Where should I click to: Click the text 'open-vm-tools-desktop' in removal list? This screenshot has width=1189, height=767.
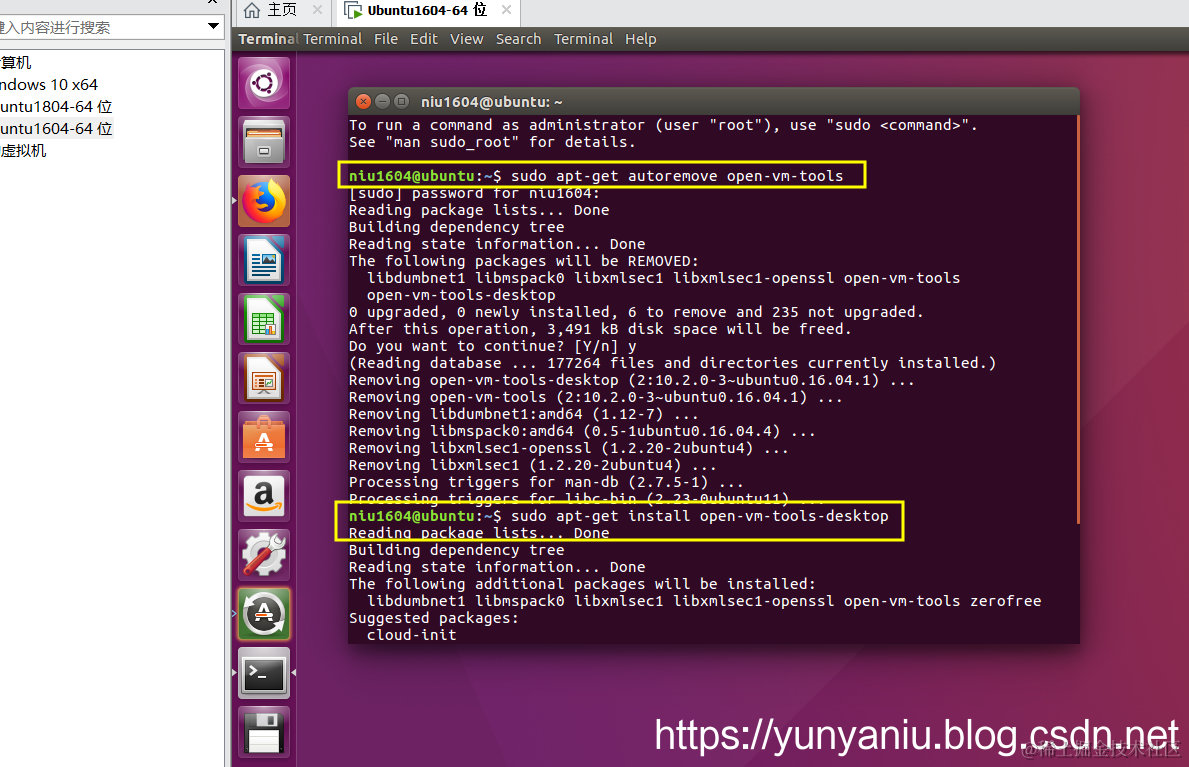tap(461, 295)
